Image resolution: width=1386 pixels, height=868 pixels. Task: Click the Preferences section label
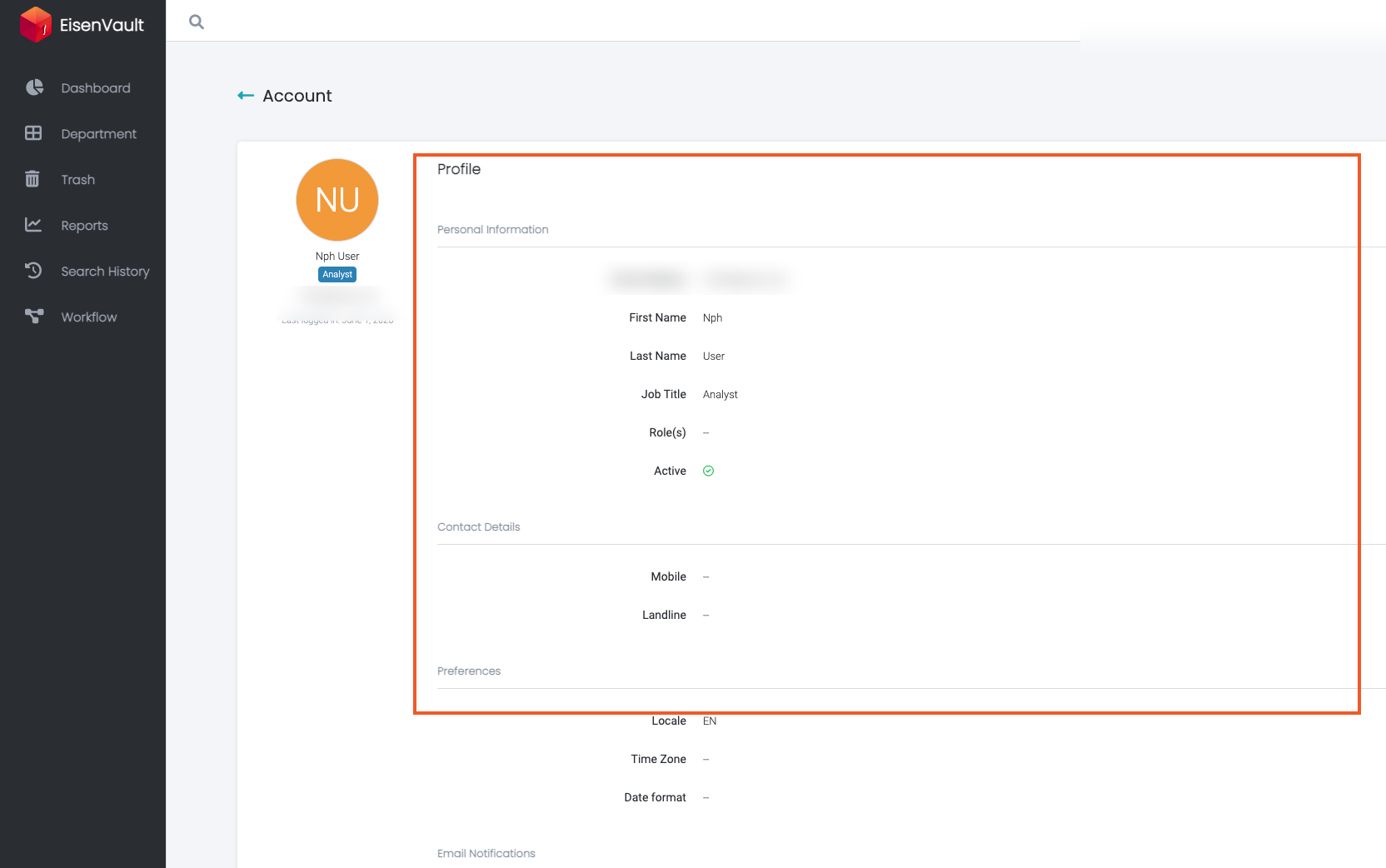[x=469, y=671]
